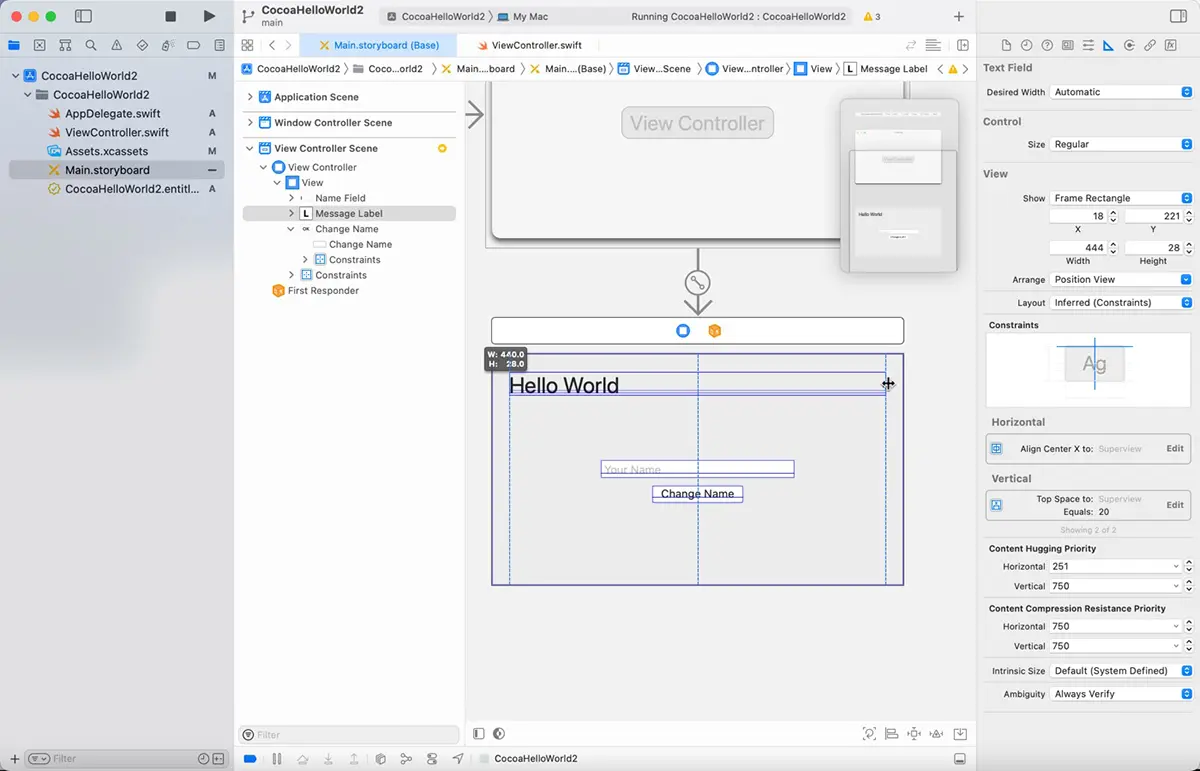The height and width of the screenshot is (771, 1200).
Task: Click the Change Name button on canvas
Action: coord(697,494)
